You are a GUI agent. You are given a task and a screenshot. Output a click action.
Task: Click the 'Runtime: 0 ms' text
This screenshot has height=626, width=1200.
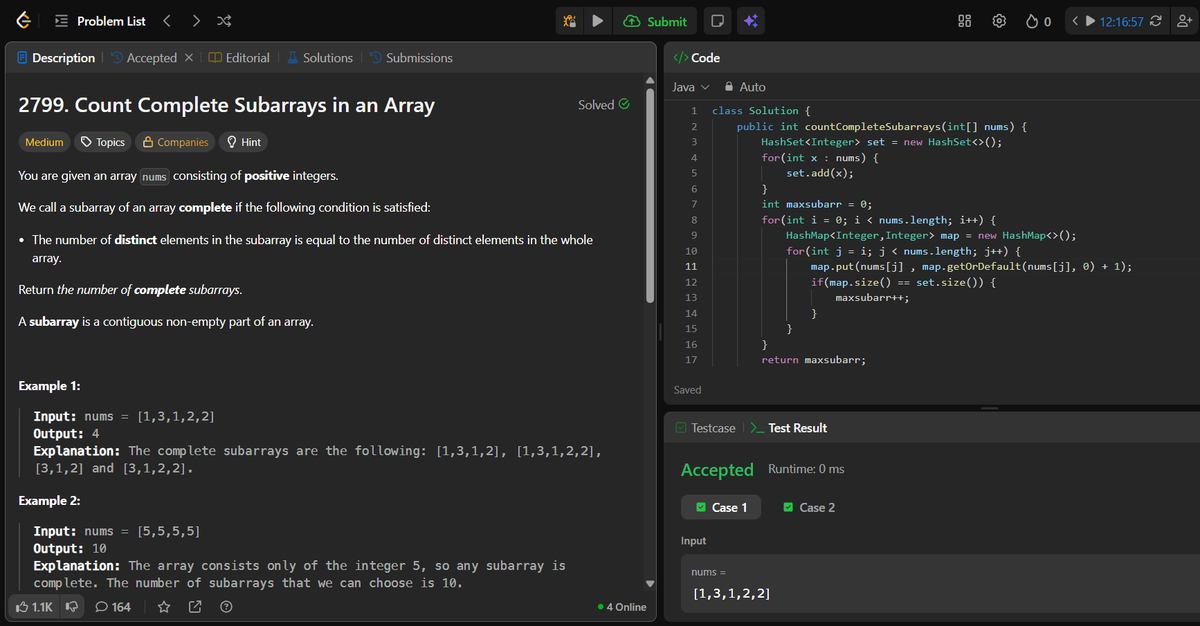click(806, 469)
